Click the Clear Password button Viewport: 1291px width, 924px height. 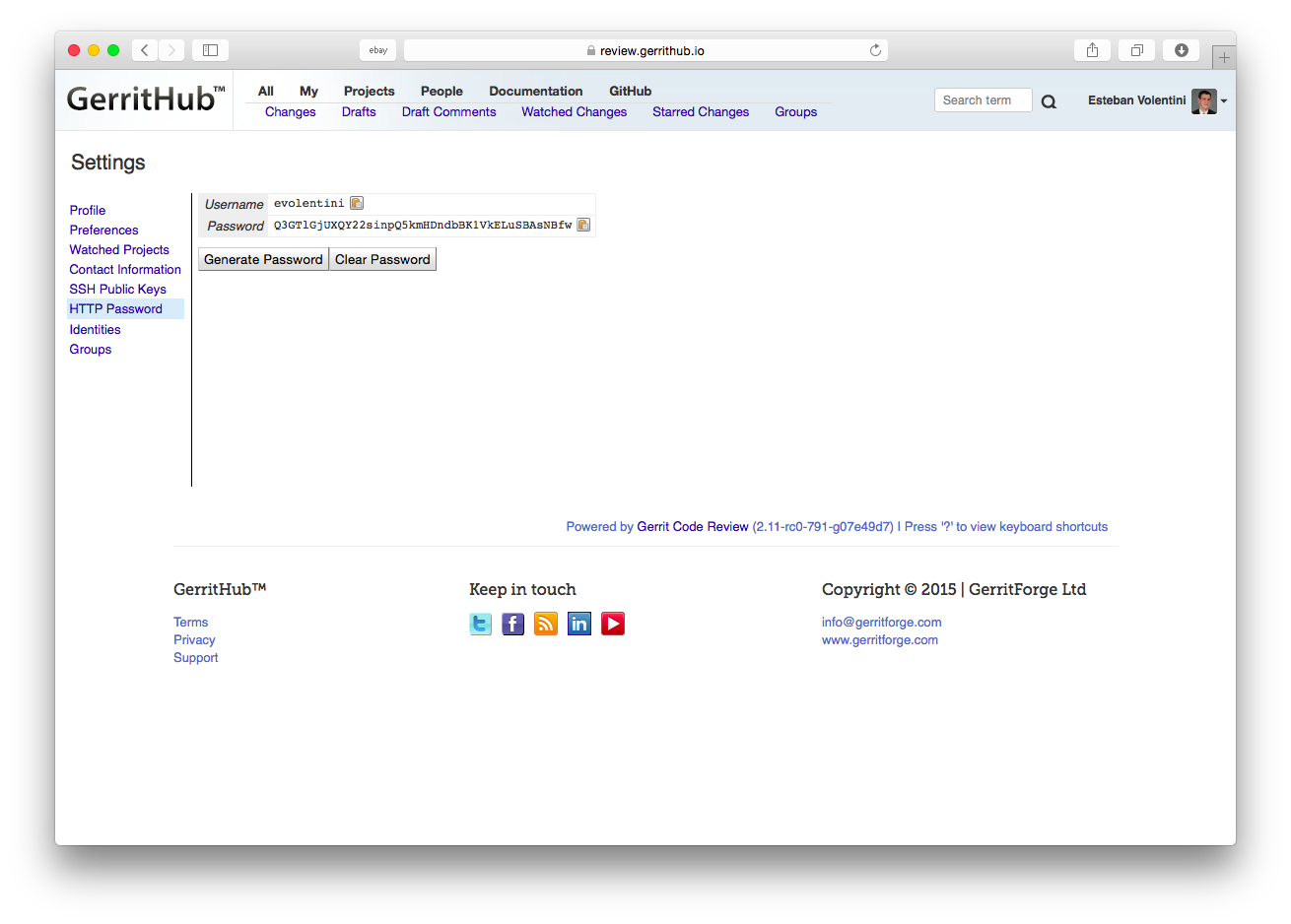(382, 259)
